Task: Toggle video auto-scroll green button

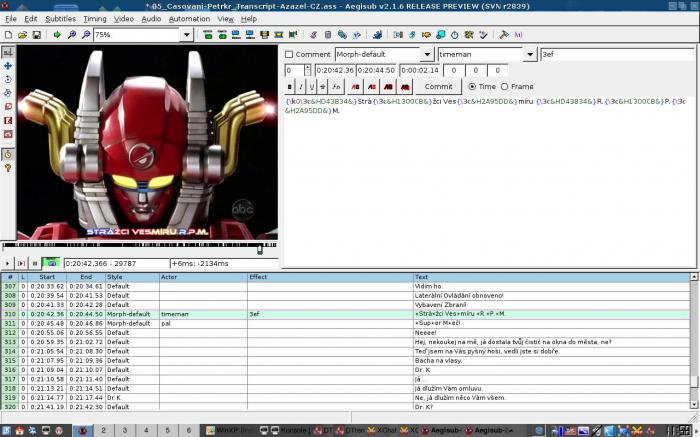Action: [51, 263]
